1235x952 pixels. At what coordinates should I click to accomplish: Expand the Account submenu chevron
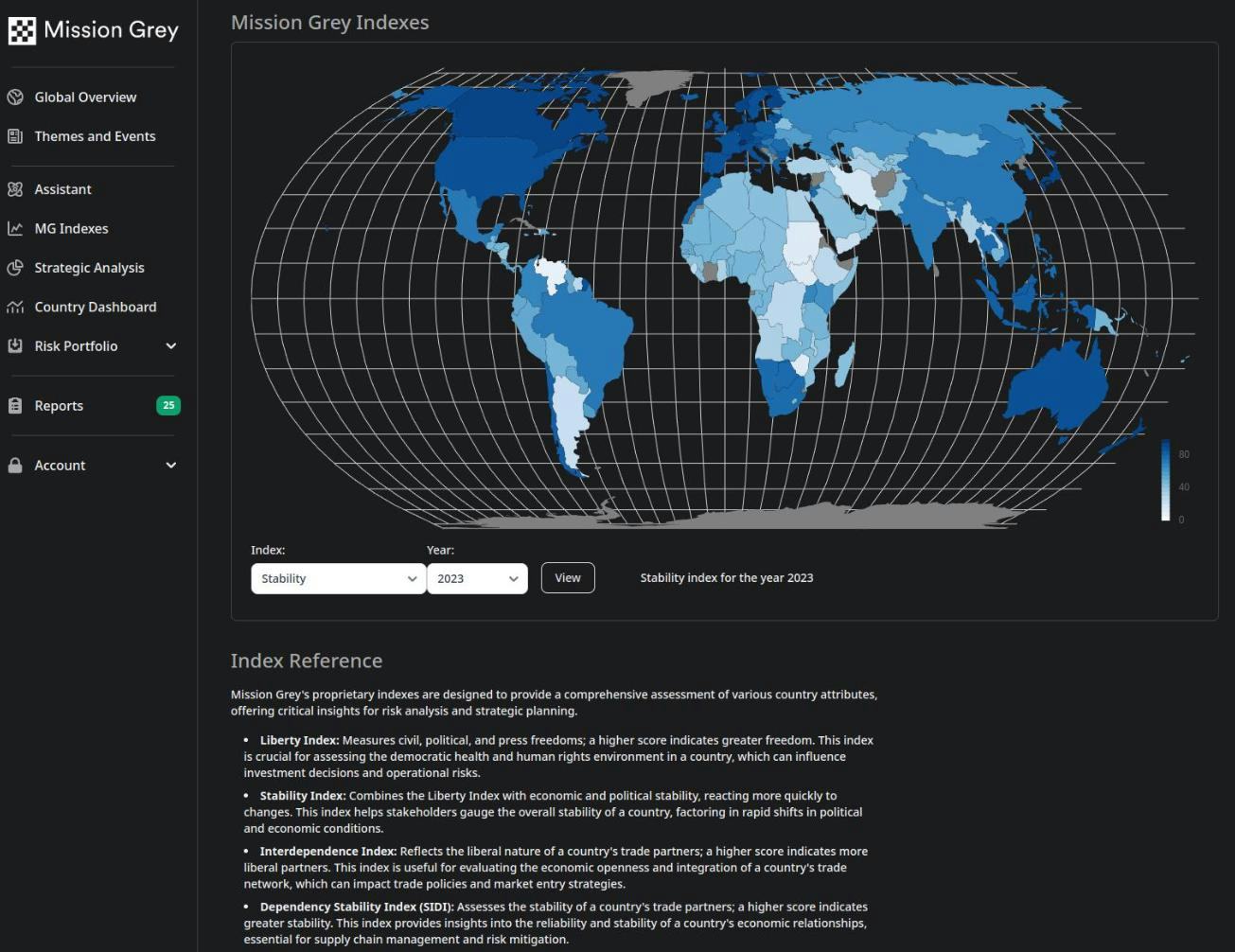click(x=170, y=465)
